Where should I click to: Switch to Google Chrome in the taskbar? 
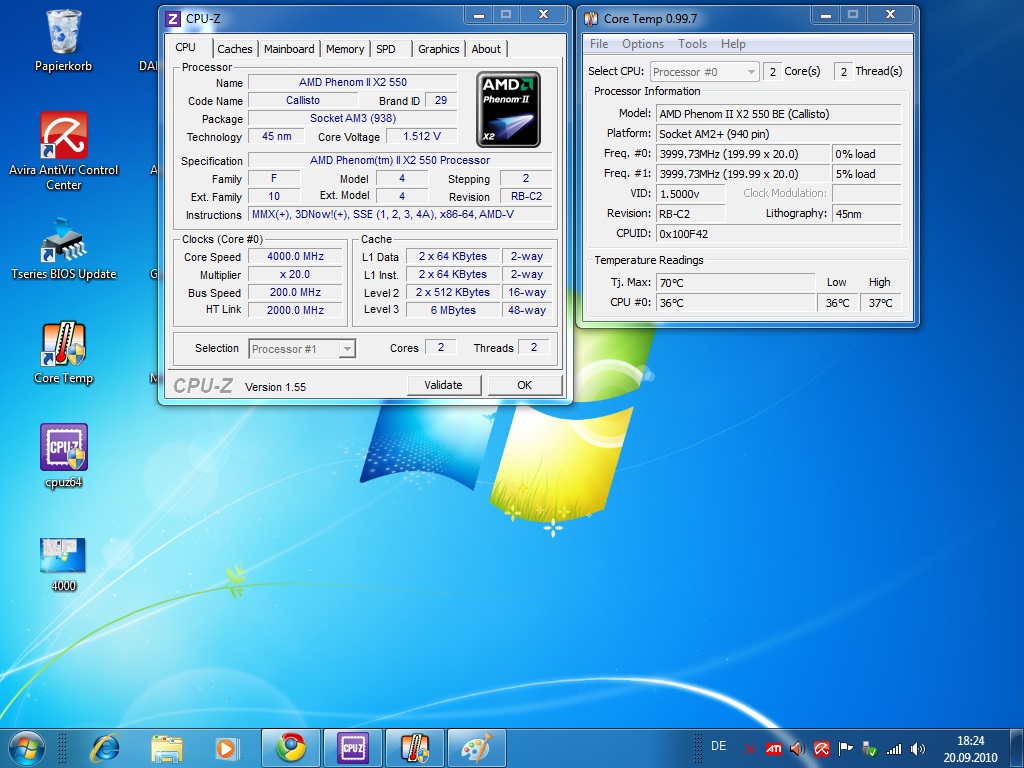(x=291, y=748)
